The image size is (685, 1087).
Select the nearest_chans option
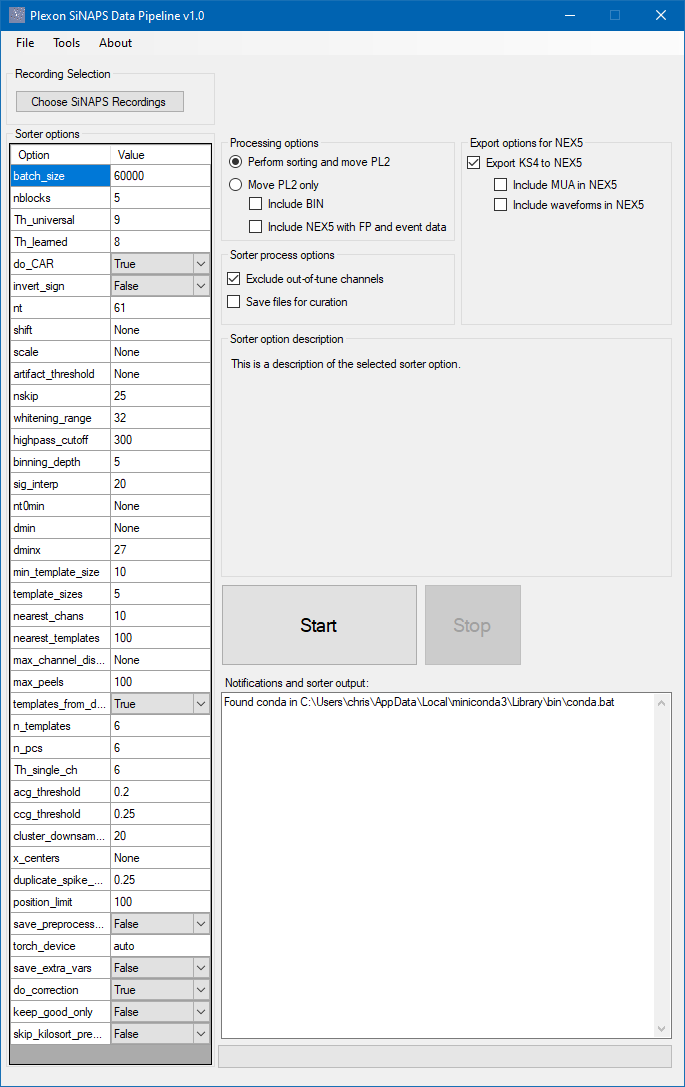60,616
